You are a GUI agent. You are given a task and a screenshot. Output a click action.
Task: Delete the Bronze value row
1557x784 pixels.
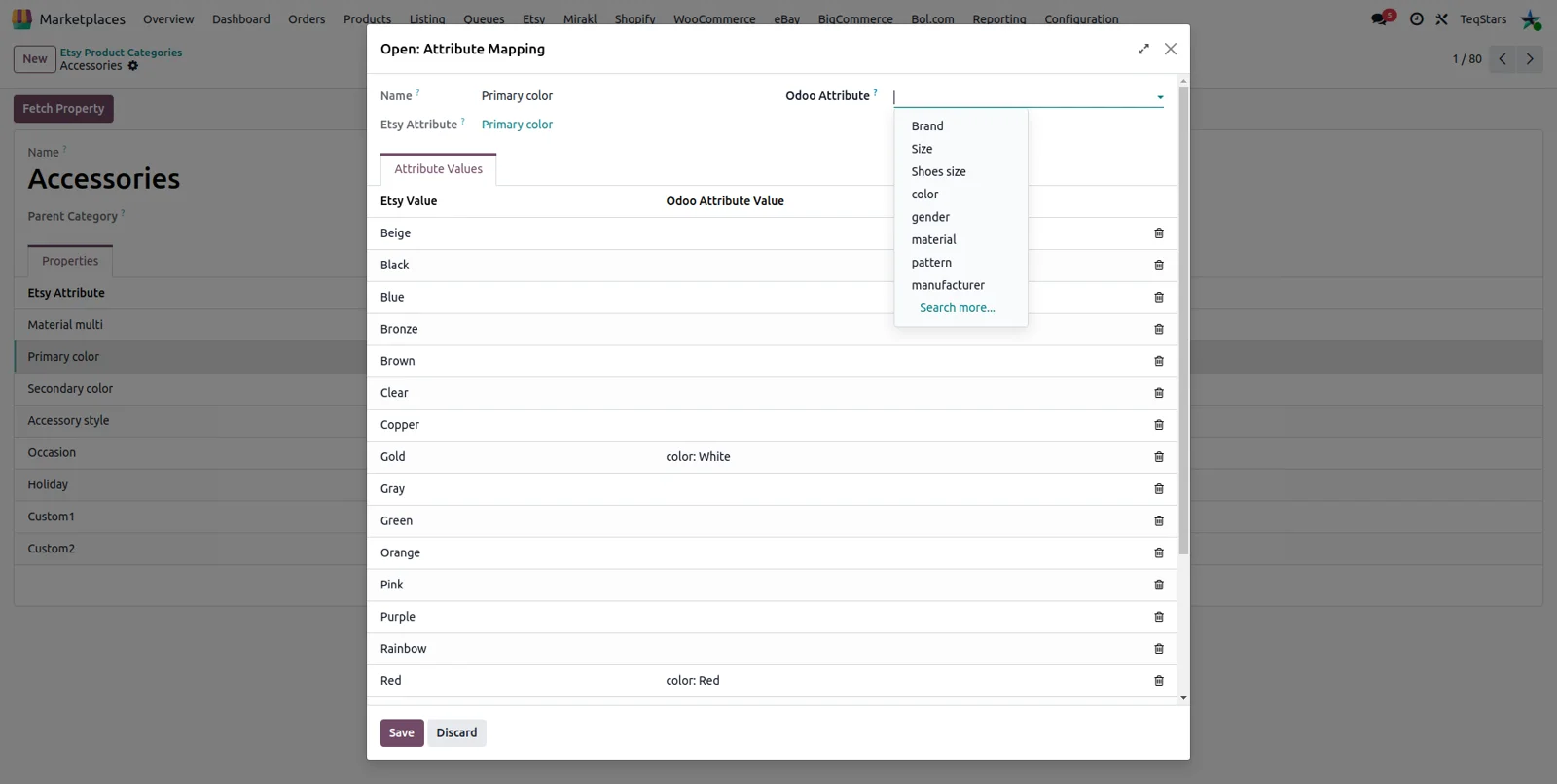(x=1158, y=329)
